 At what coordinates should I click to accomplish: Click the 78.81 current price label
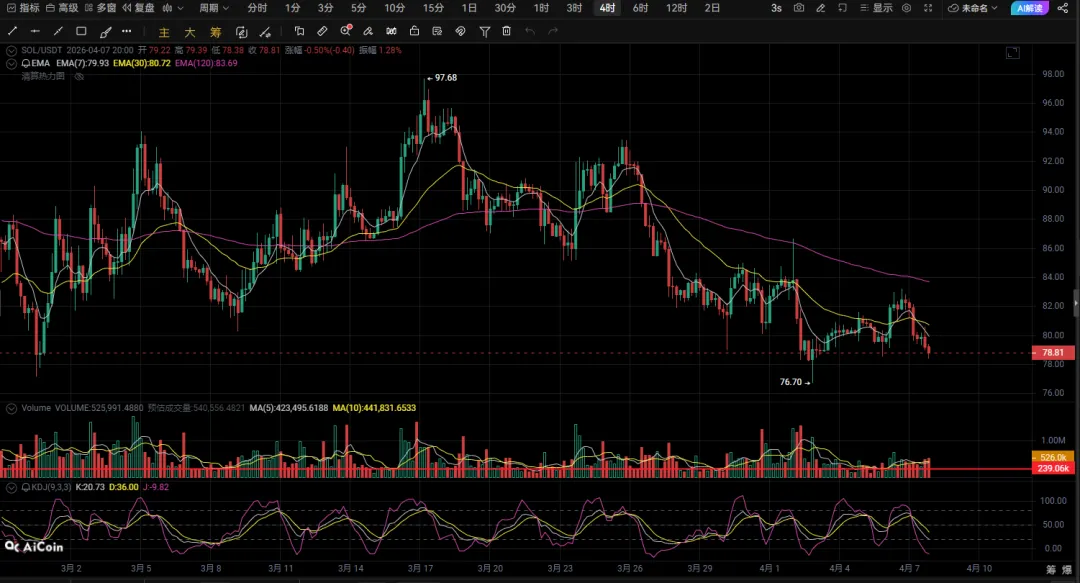[1052, 353]
